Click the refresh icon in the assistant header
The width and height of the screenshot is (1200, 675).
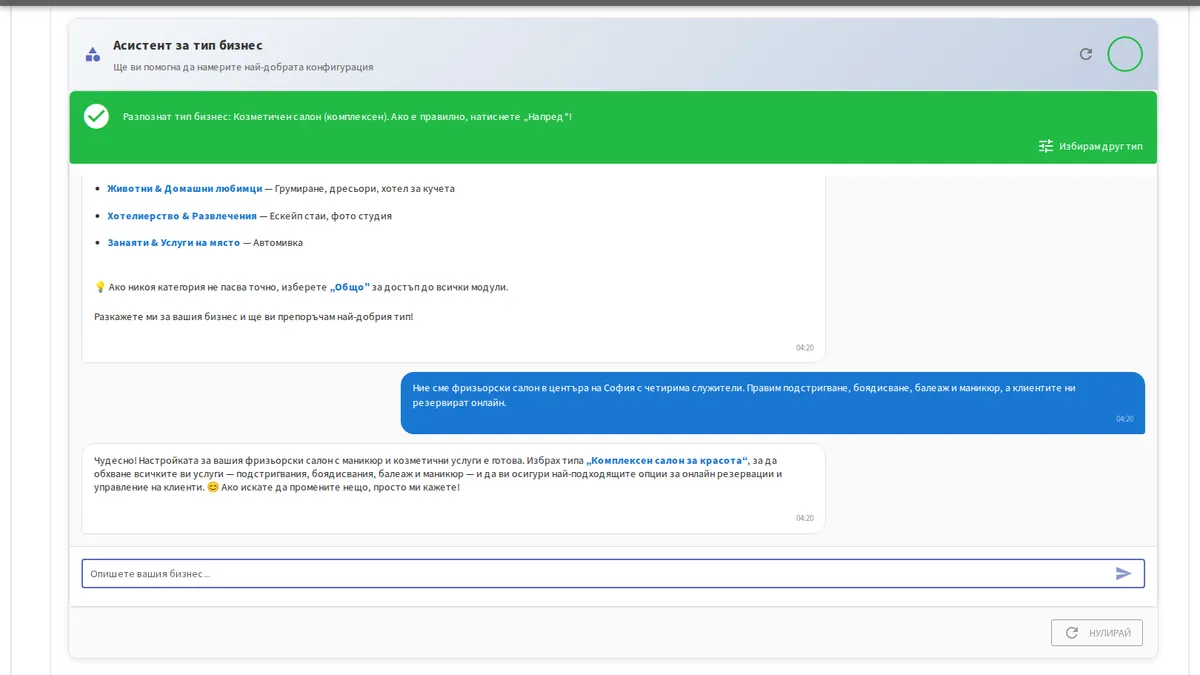click(x=1086, y=54)
